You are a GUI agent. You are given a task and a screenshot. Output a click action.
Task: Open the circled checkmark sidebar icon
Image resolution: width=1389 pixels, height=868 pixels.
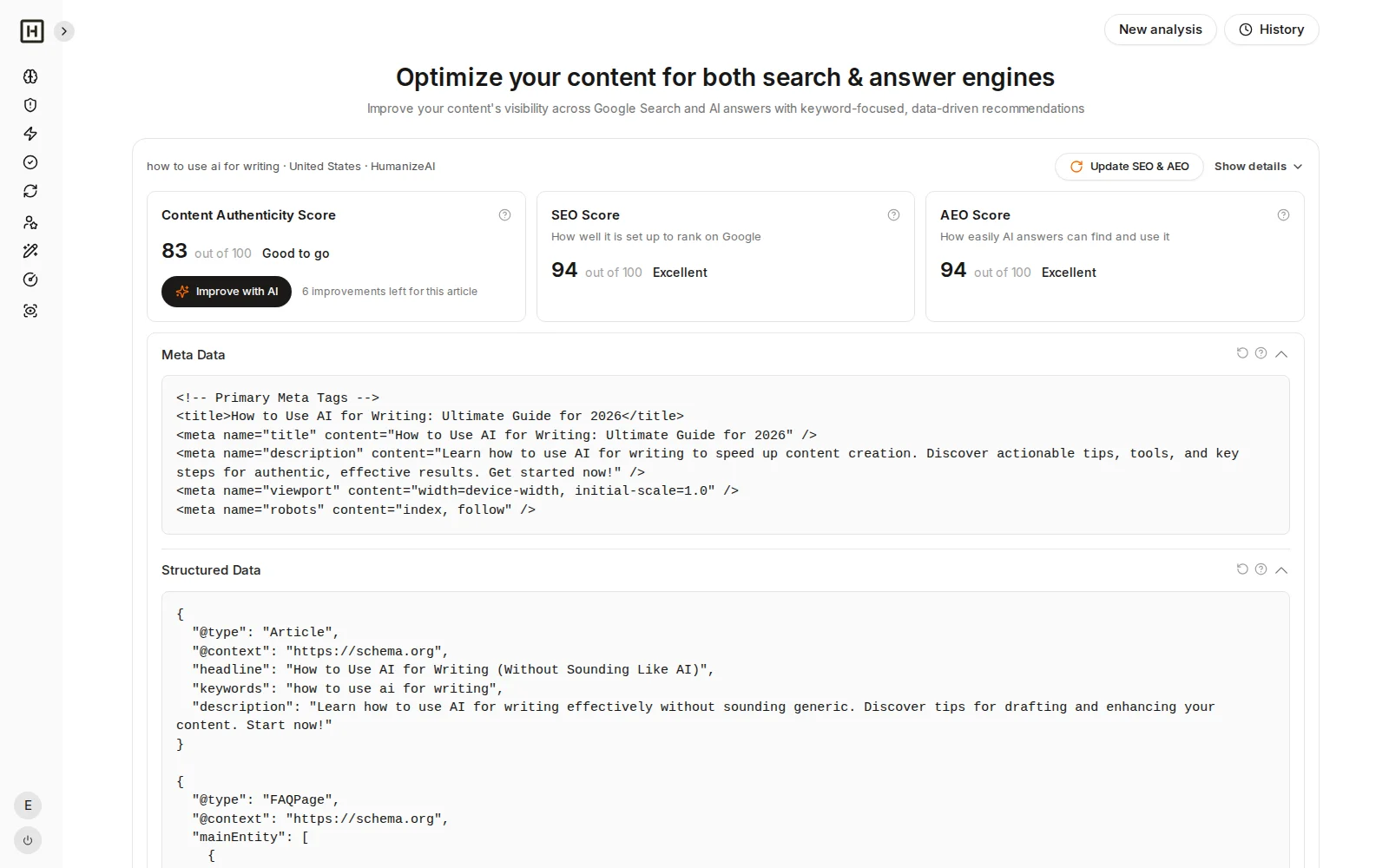30,162
